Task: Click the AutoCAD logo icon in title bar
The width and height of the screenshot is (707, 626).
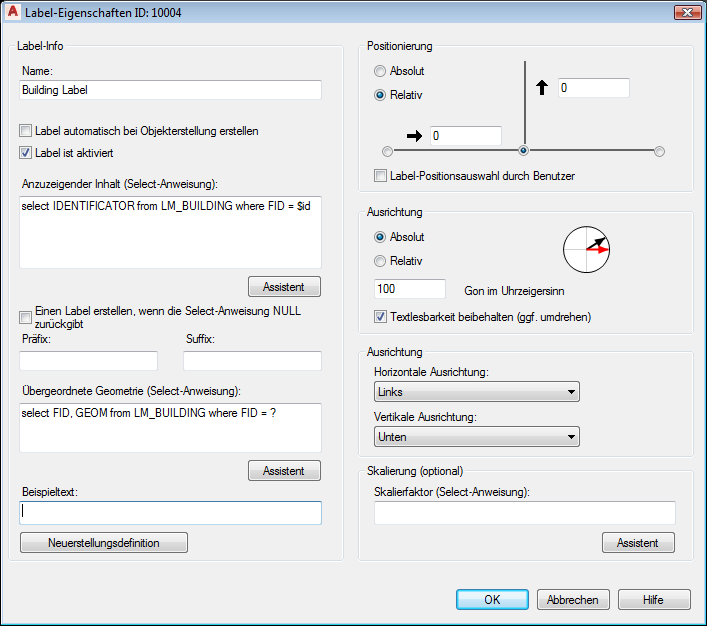Action: 13,12
